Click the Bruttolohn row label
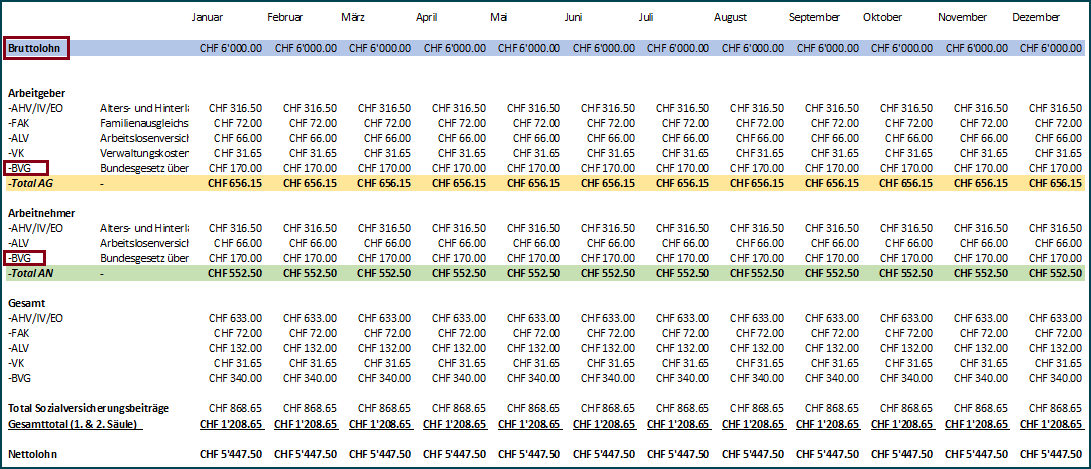Viewport: 1091px width, 469px height. (x=34, y=48)
